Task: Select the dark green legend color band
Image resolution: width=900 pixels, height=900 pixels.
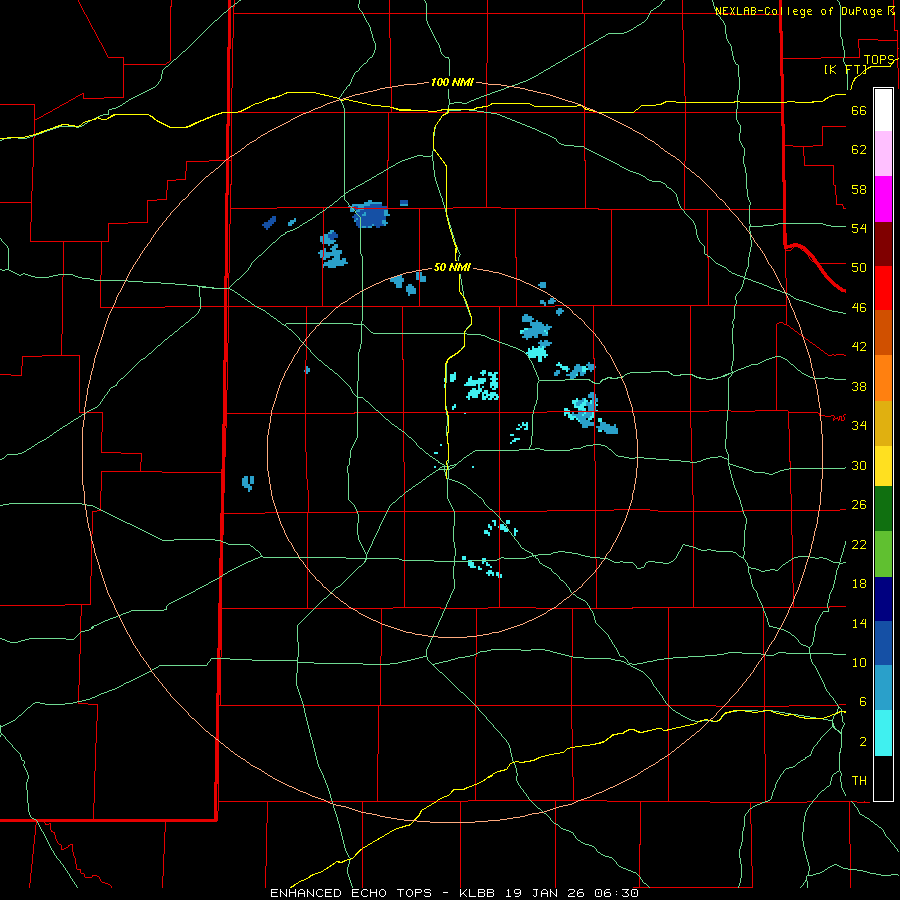Action: (883, 509)
